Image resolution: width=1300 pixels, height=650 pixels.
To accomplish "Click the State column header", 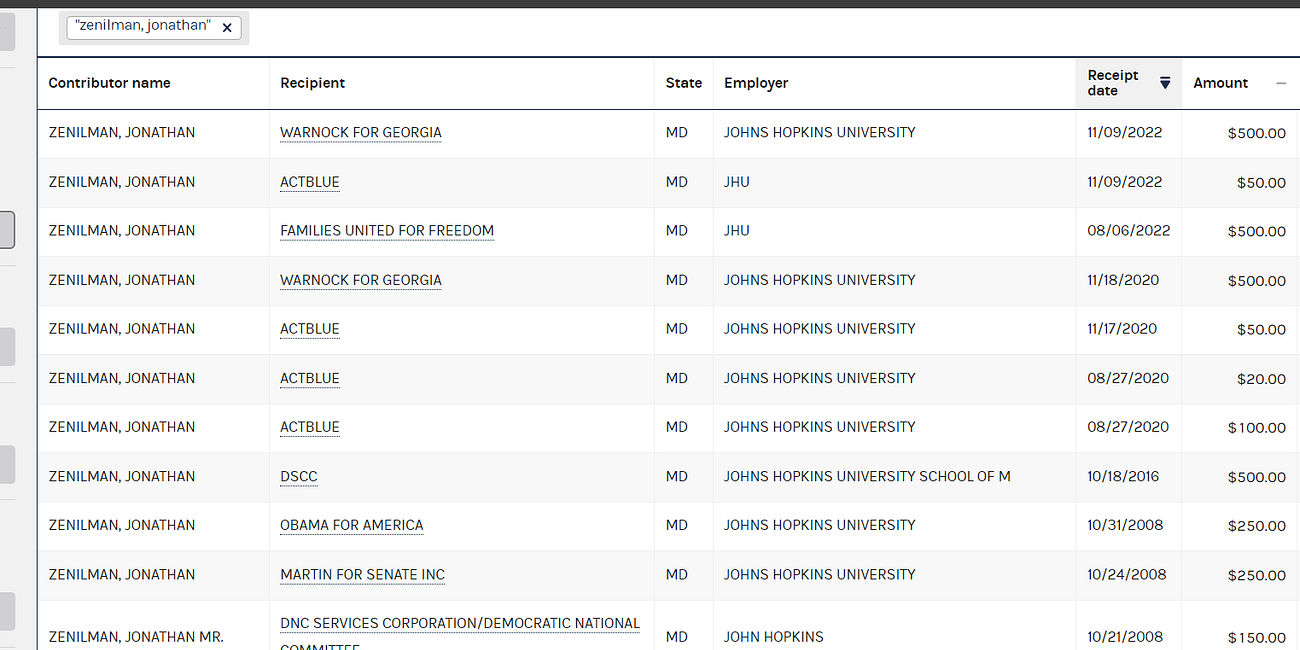I will point(684,83).
